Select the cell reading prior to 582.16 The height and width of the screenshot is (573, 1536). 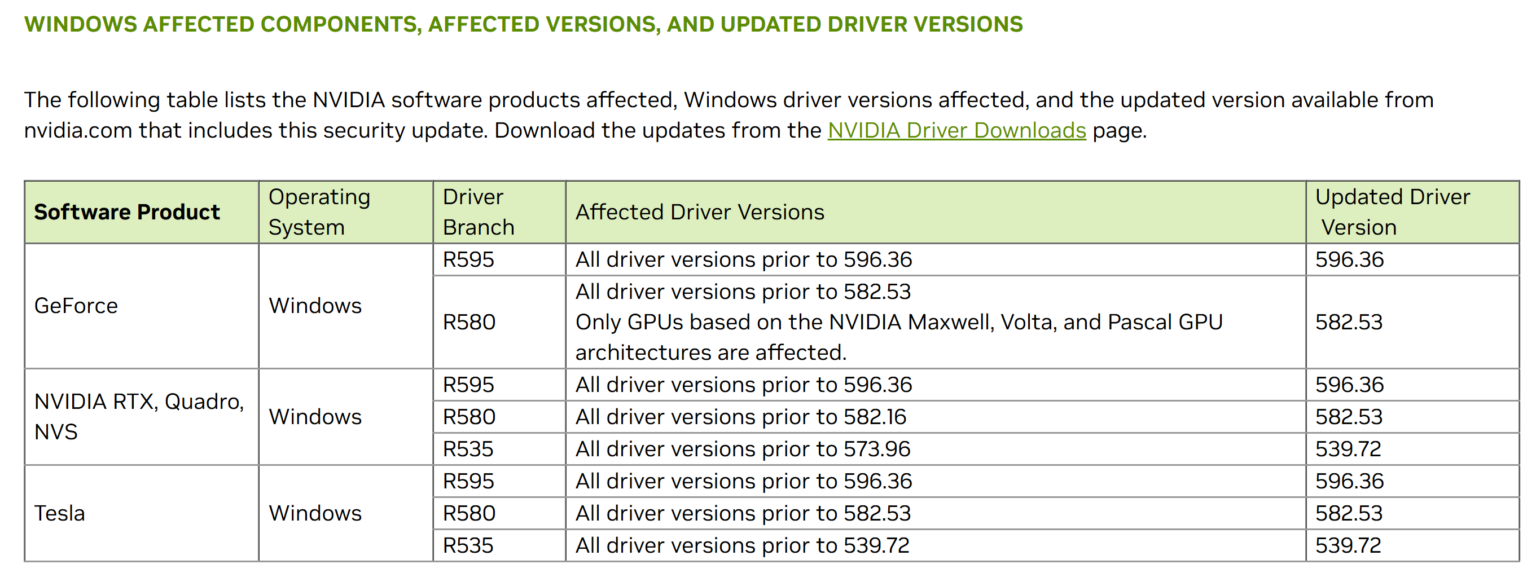(936, 417)
